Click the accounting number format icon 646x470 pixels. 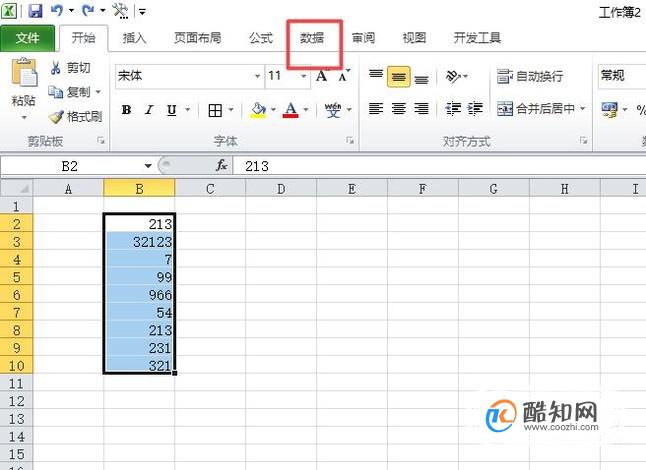coord(609,110)
